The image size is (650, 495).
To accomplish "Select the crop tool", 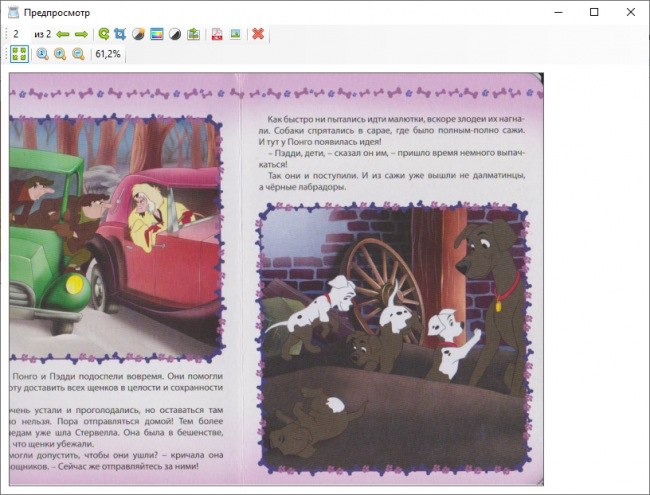I will tap(120, 34).
